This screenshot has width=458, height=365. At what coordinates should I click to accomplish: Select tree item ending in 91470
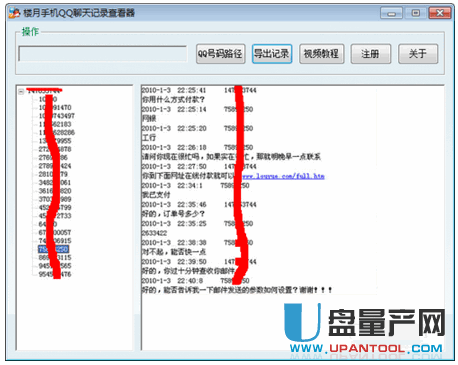(x=55, y=108)
